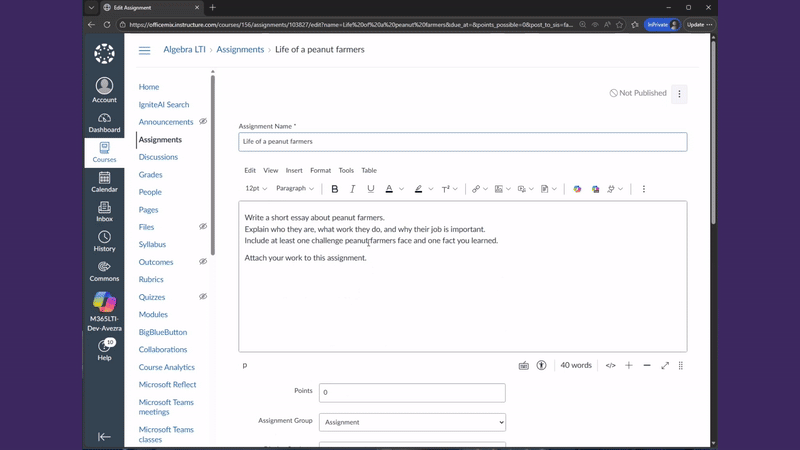
Task: Click the Points input field
Action: (412, 393)
